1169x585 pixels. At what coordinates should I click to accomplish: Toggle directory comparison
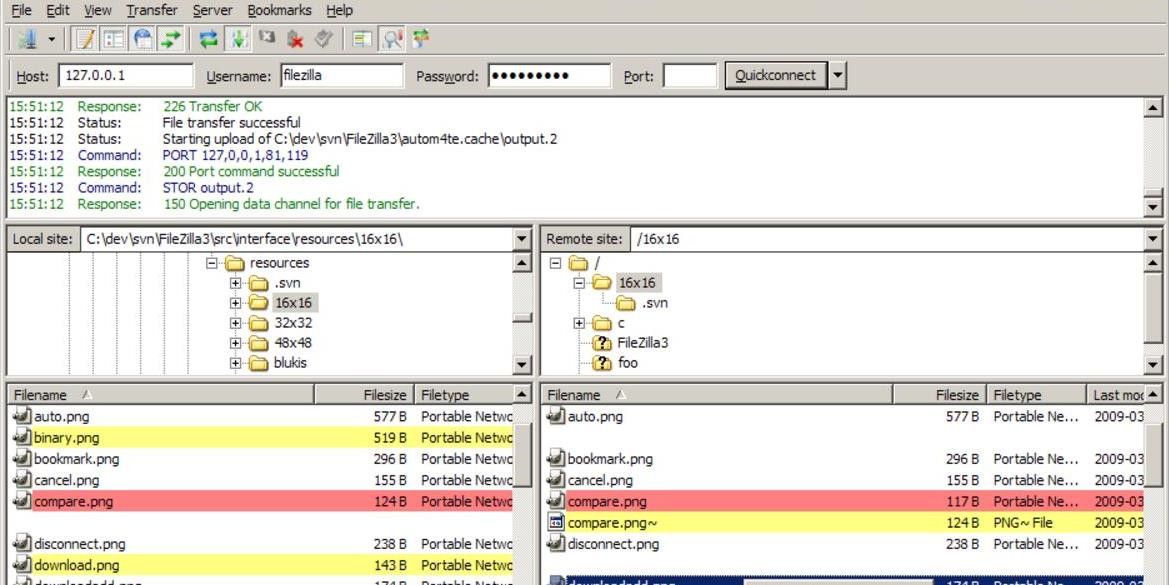[x=391, y=39]
